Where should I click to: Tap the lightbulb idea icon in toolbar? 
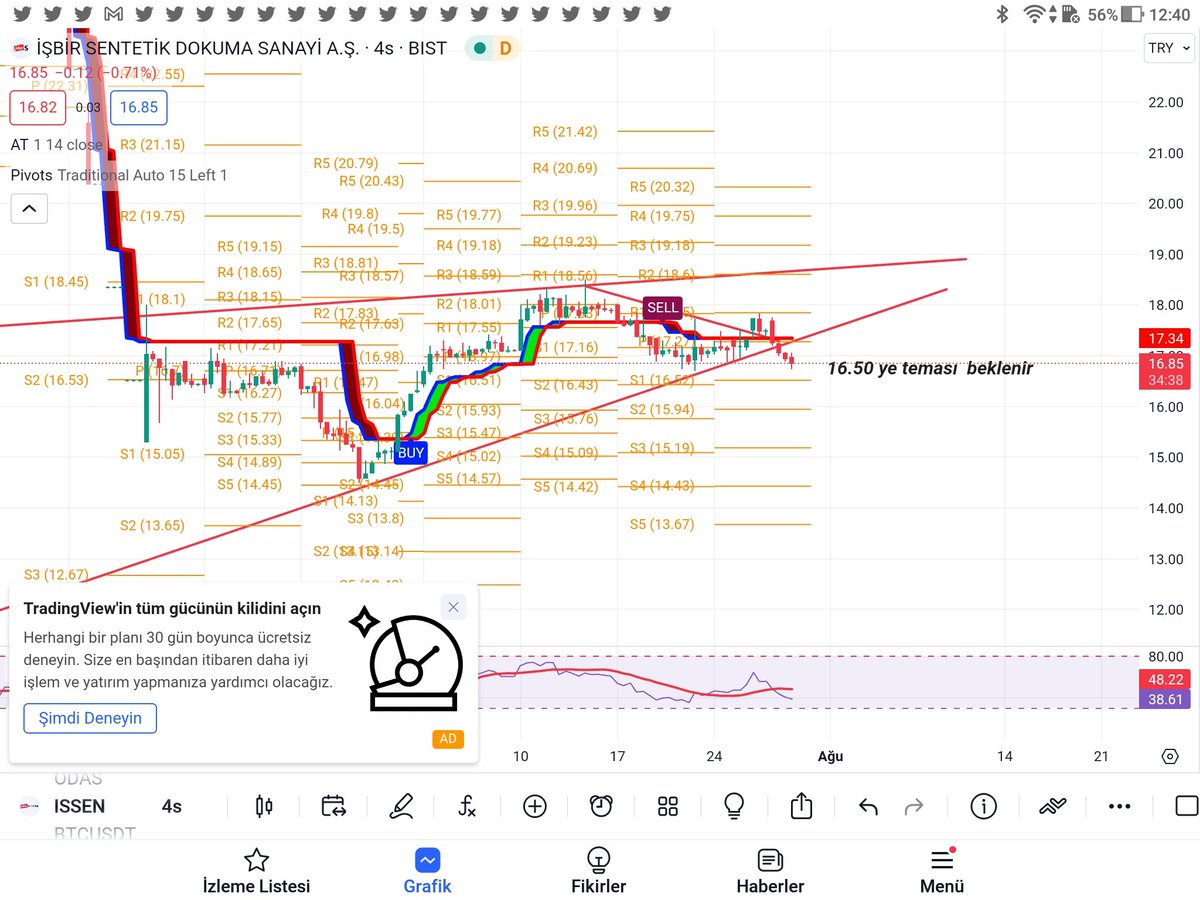pos(735,806)
